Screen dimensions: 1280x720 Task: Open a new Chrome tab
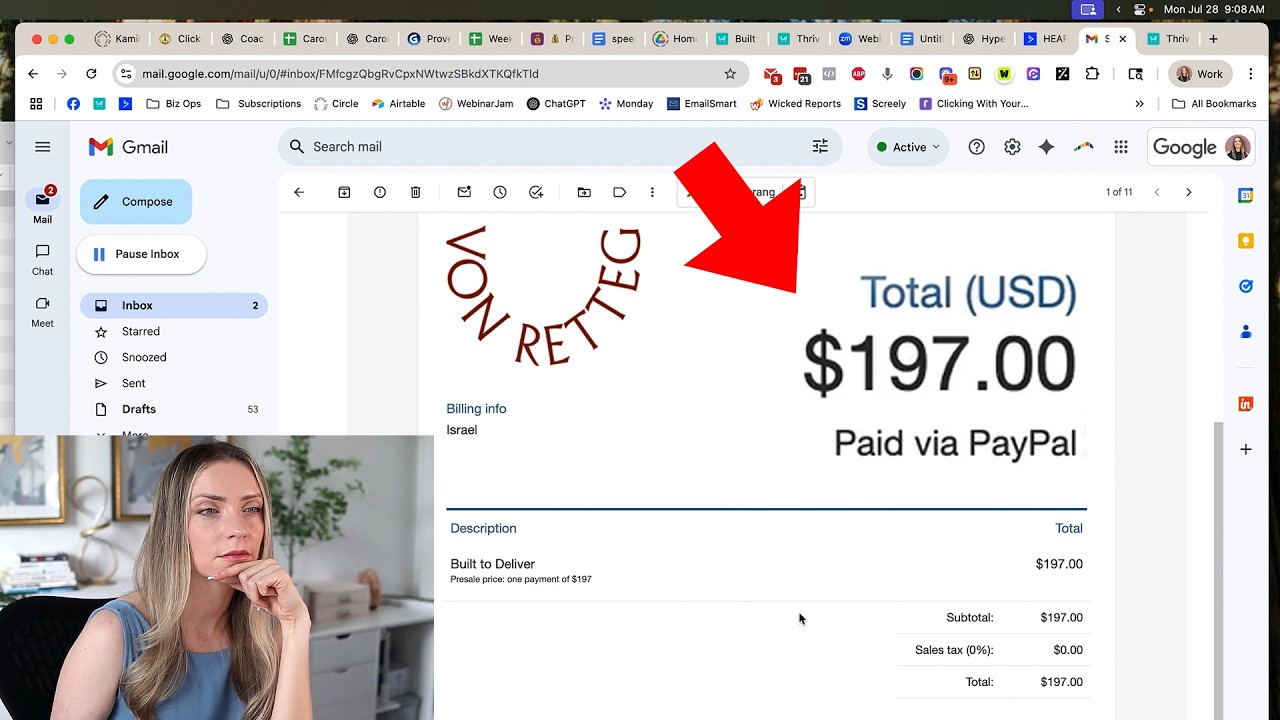[x=1213, y=39]
